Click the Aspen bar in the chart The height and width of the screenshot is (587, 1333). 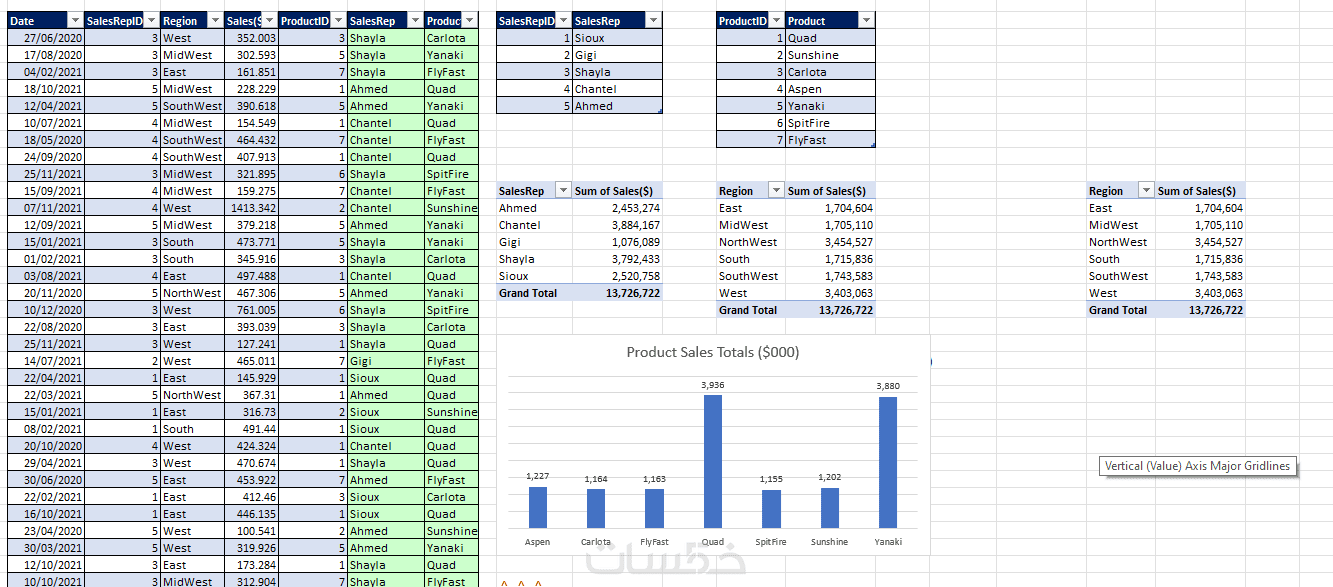[538, 507]
